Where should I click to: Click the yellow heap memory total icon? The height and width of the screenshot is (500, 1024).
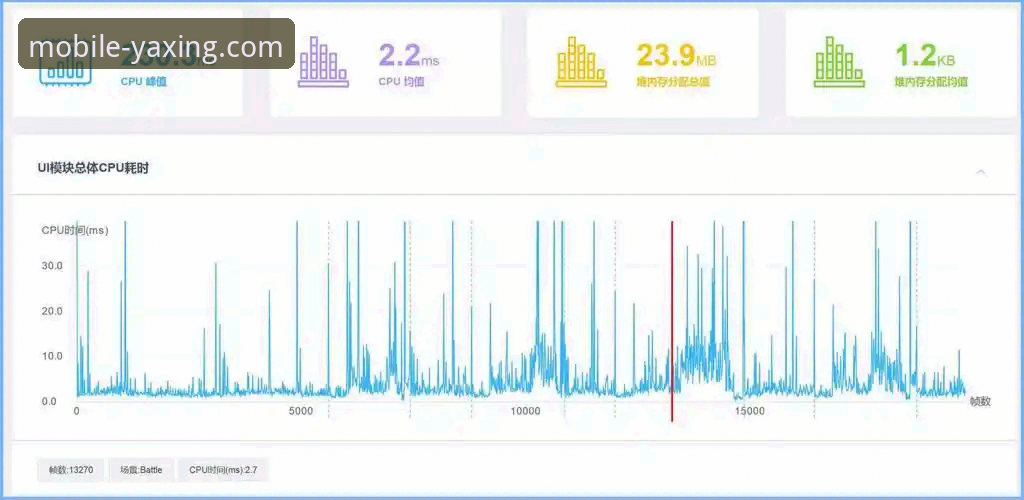(x=580, y=62)
